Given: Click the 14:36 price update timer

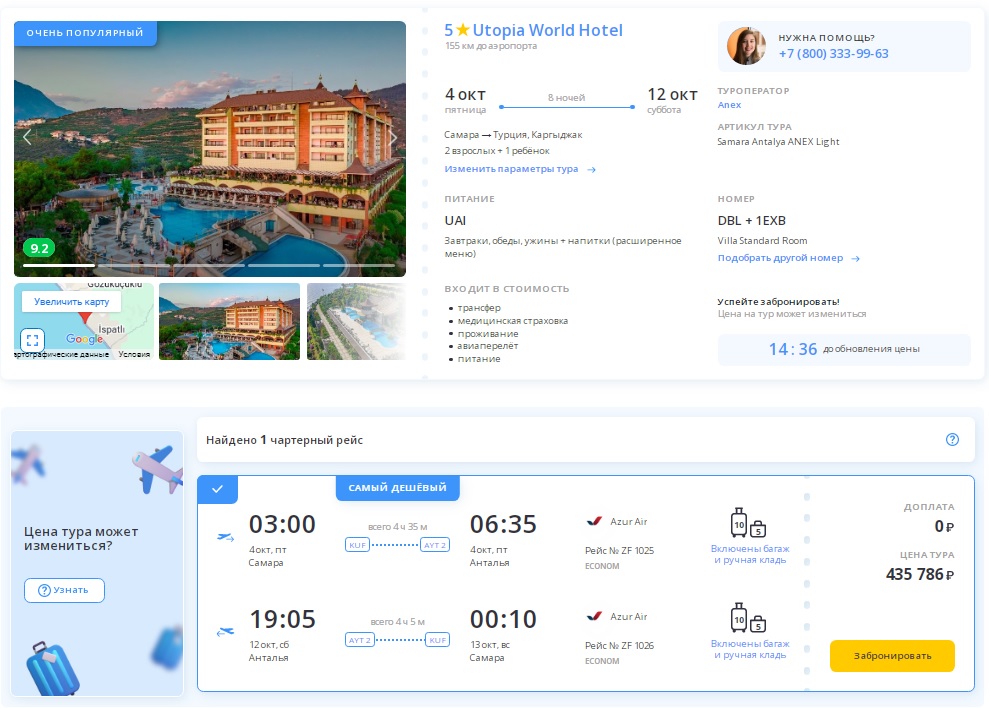Looking at the screenshot, I should (x=793, y=349).
